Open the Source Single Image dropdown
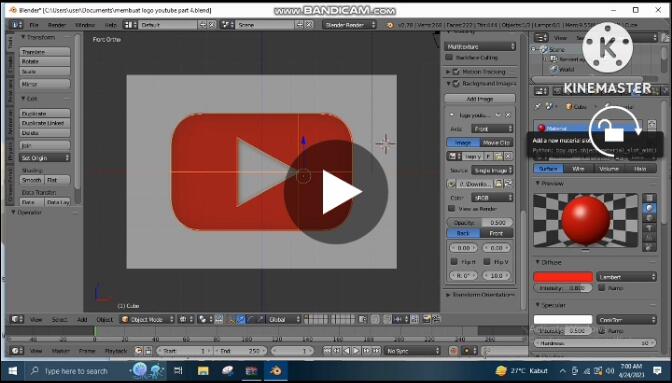The image size is (672, 383). 492,170
